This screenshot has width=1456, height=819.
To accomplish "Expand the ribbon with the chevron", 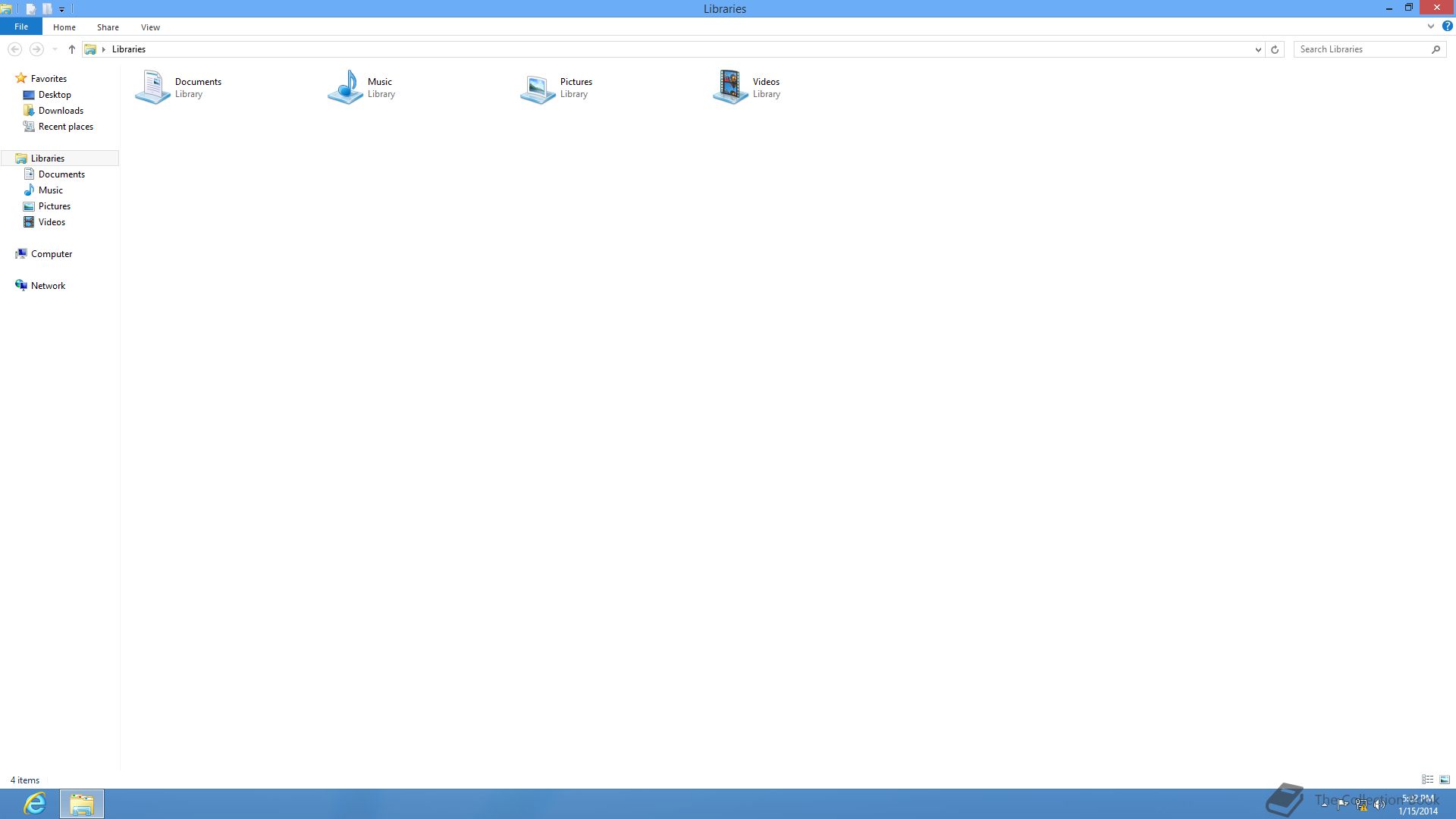I will (x=1431, y=27).
